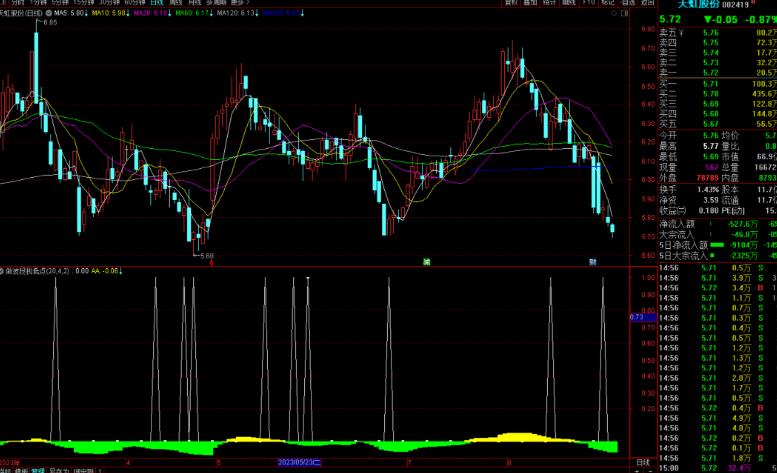Click the 5.72 current price in quote header
The image size is (777, 473).
point(670,19)
